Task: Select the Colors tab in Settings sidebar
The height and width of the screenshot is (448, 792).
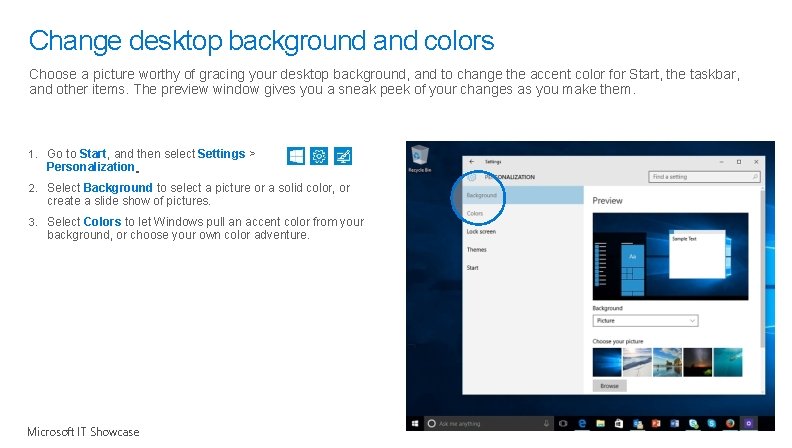Action: coord(523,213)
